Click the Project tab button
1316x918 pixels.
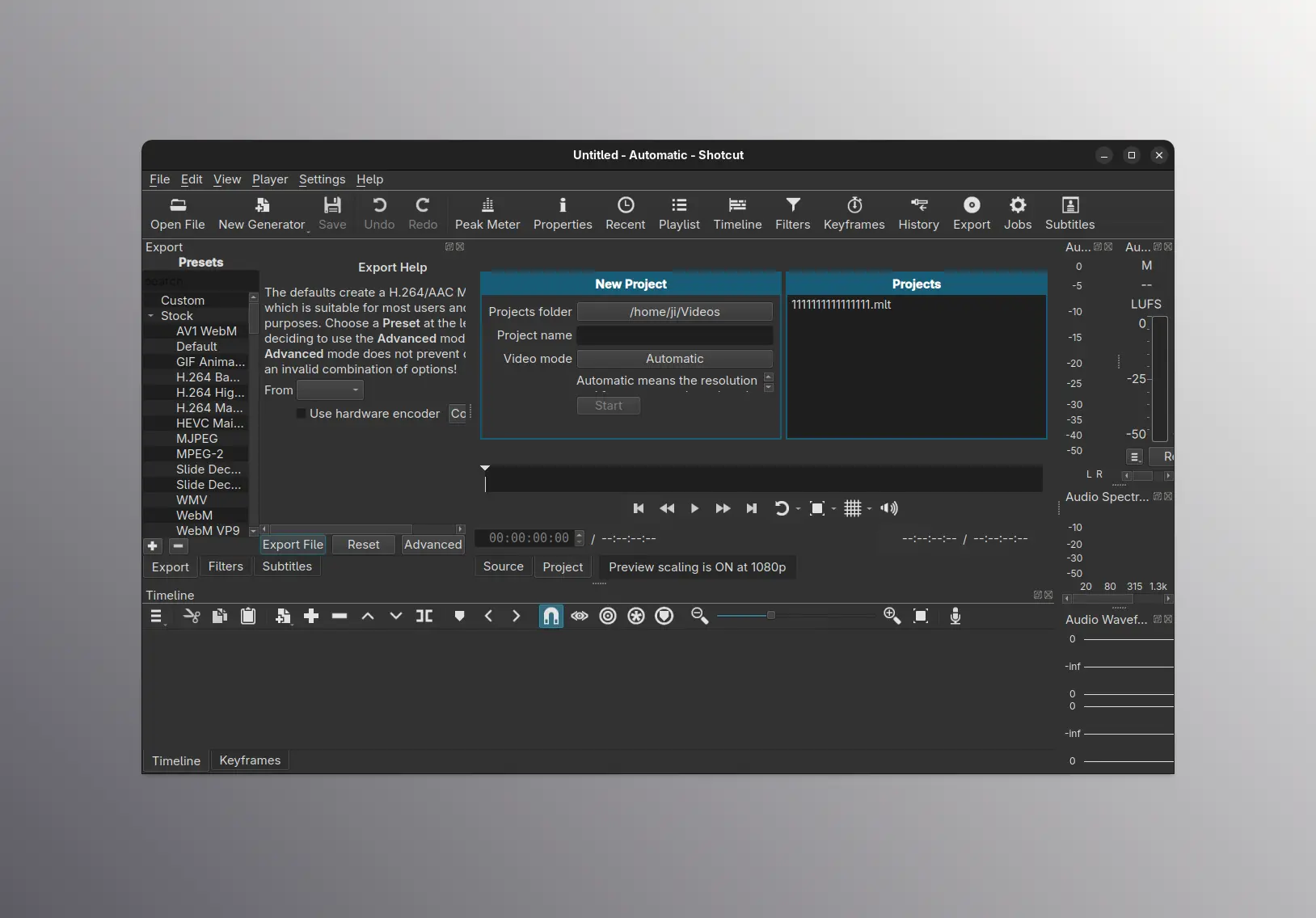[563, 567]
